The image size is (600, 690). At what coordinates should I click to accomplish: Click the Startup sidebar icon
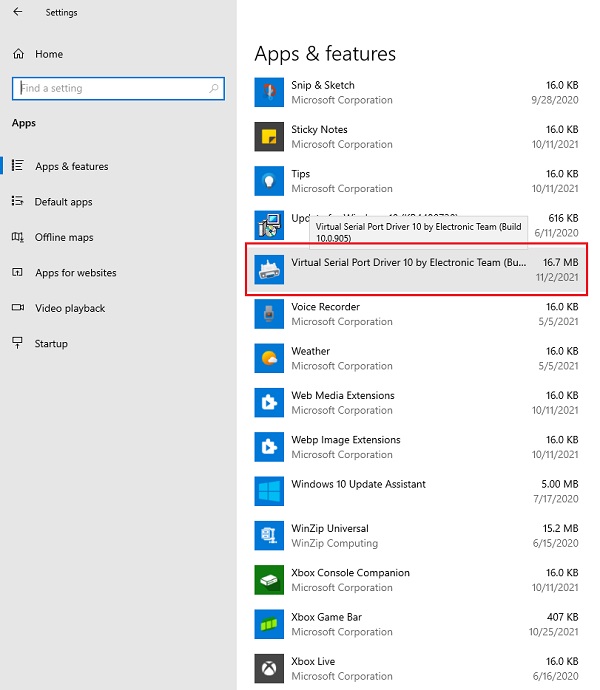click(x=18, y=343)
